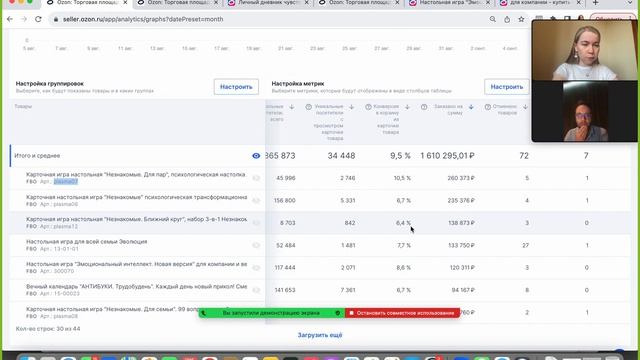Click the 'Итого и среднее' row label
Viewport: 640px width, 360px height.
coord(37,156)
